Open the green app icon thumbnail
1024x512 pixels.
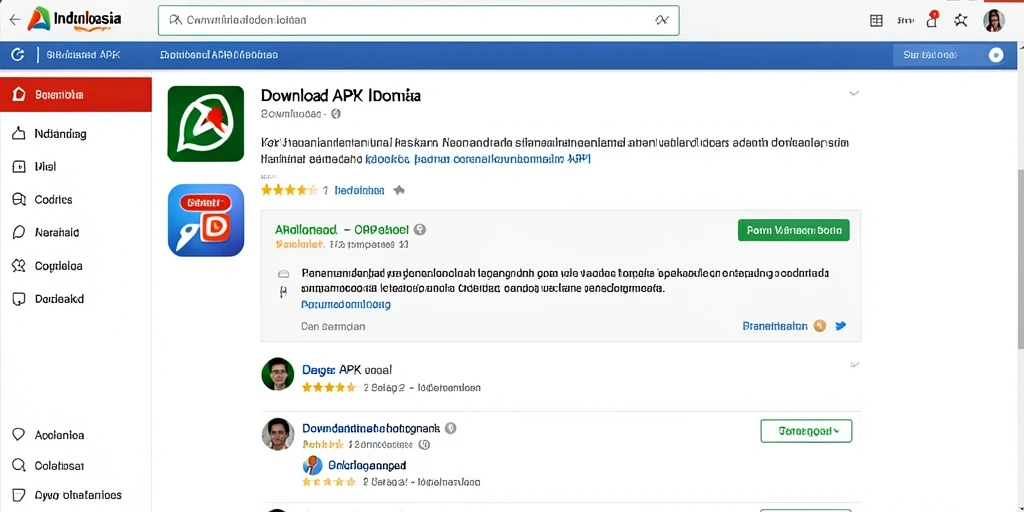point(206,123)
